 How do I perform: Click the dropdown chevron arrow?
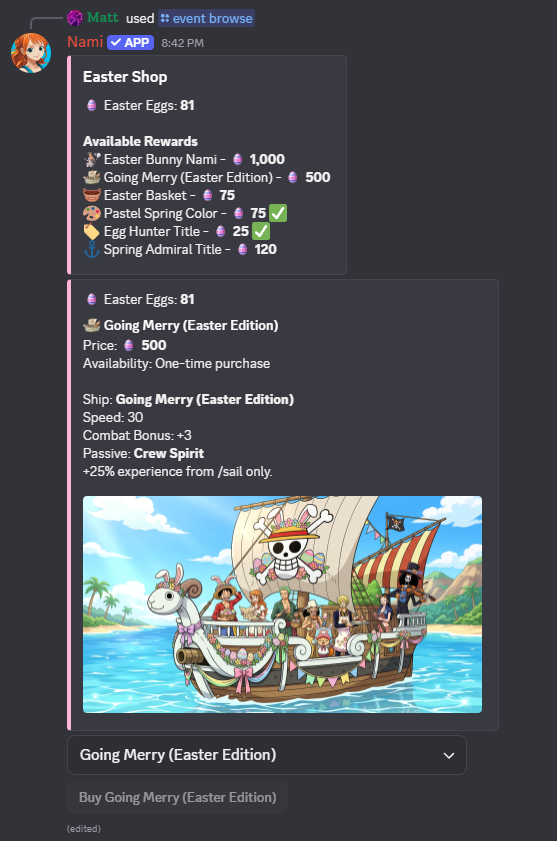click(449, 756)
